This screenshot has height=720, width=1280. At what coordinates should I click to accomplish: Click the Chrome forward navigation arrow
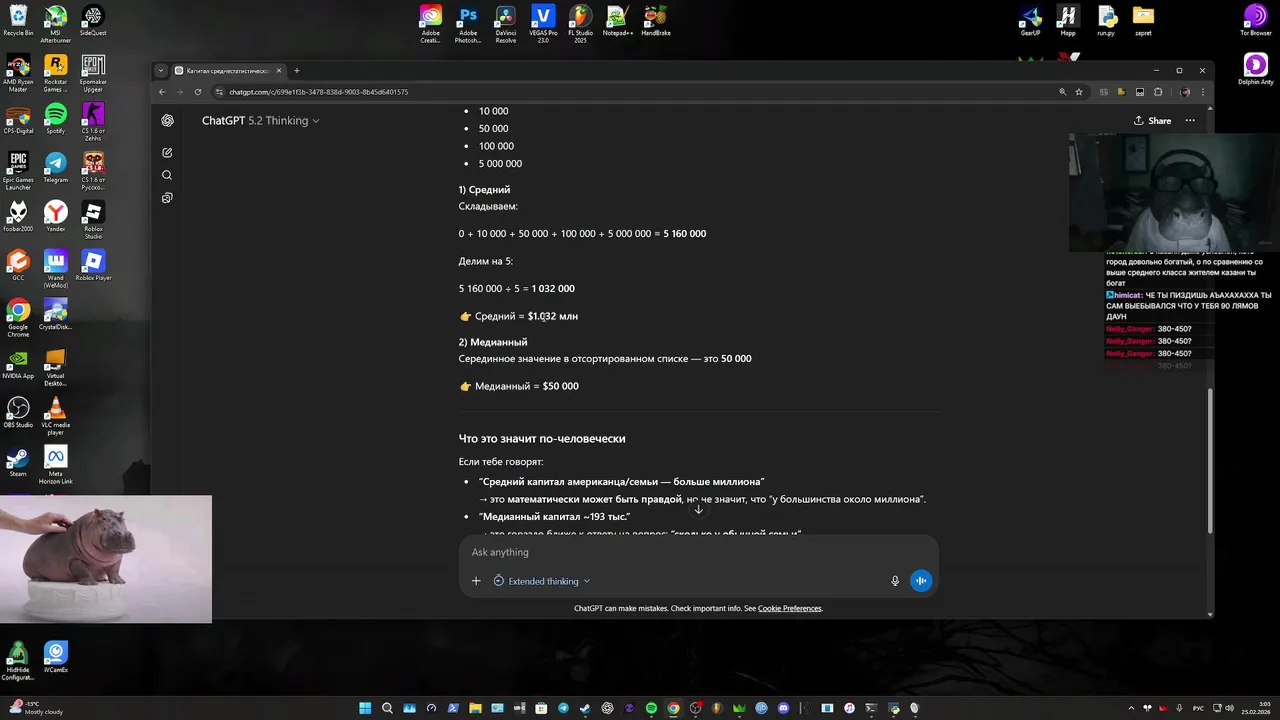[180, 92]
